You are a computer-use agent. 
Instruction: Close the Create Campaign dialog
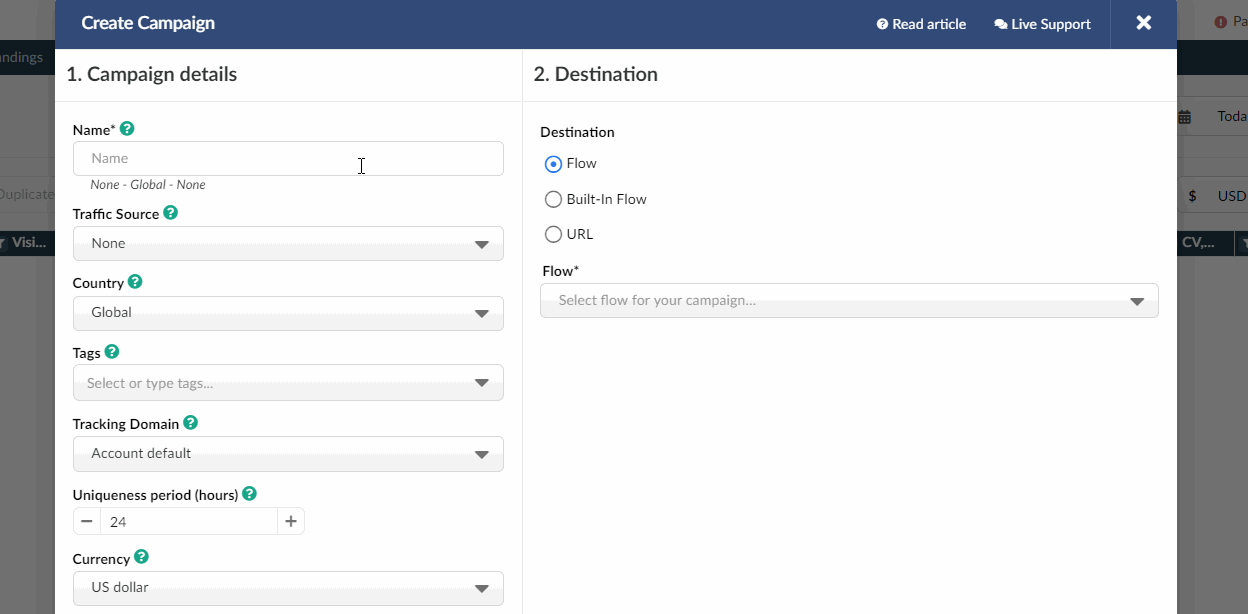[1144, 23]
